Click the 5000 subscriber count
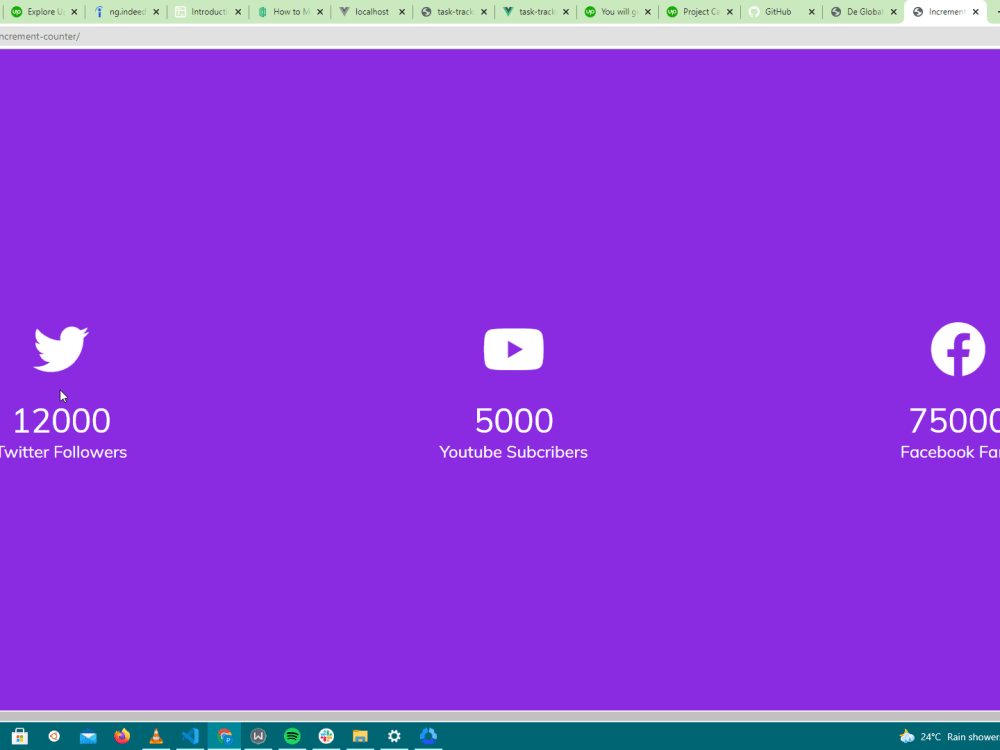This screenshot has width=1000, height=750. [513, 420]
